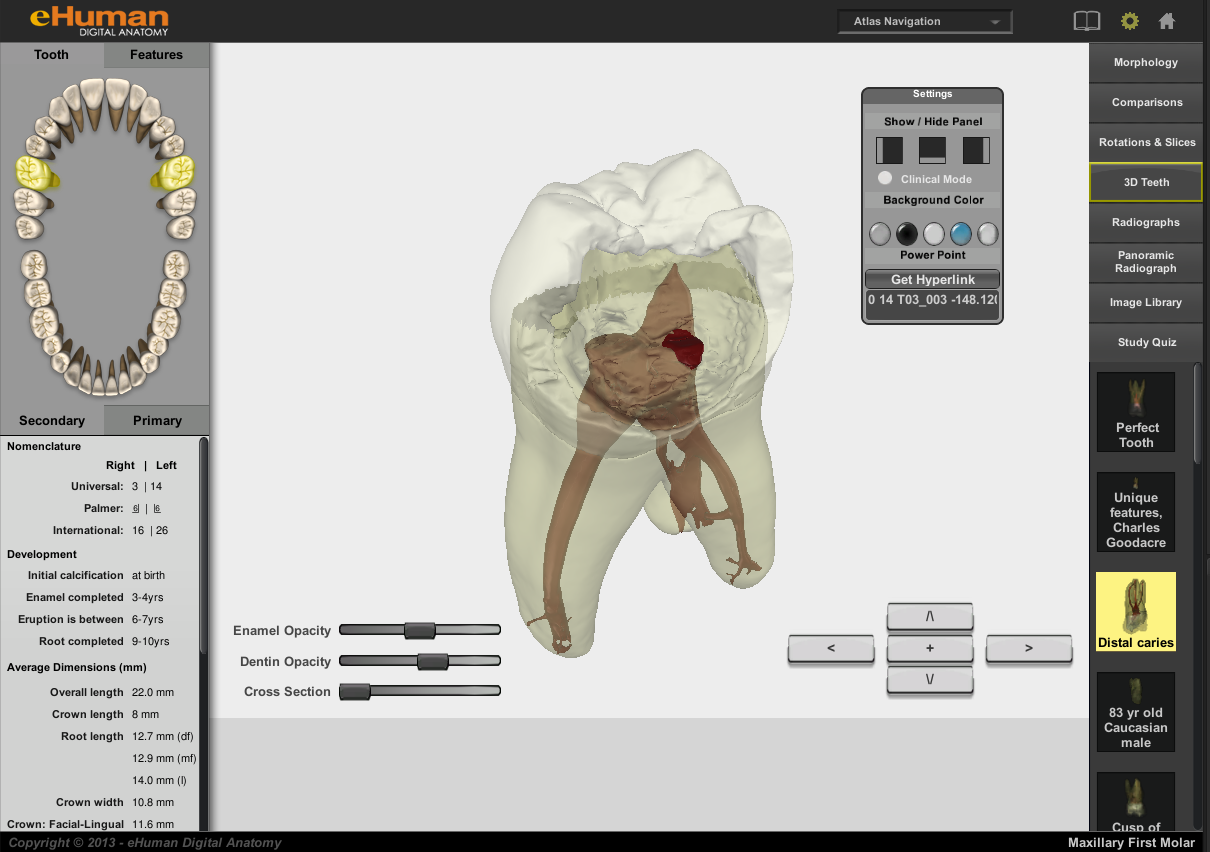The height and width of the screenshot is (852, 1210).
Task: Choose the blue background color swatch
Action: click(x=961, y=234)
